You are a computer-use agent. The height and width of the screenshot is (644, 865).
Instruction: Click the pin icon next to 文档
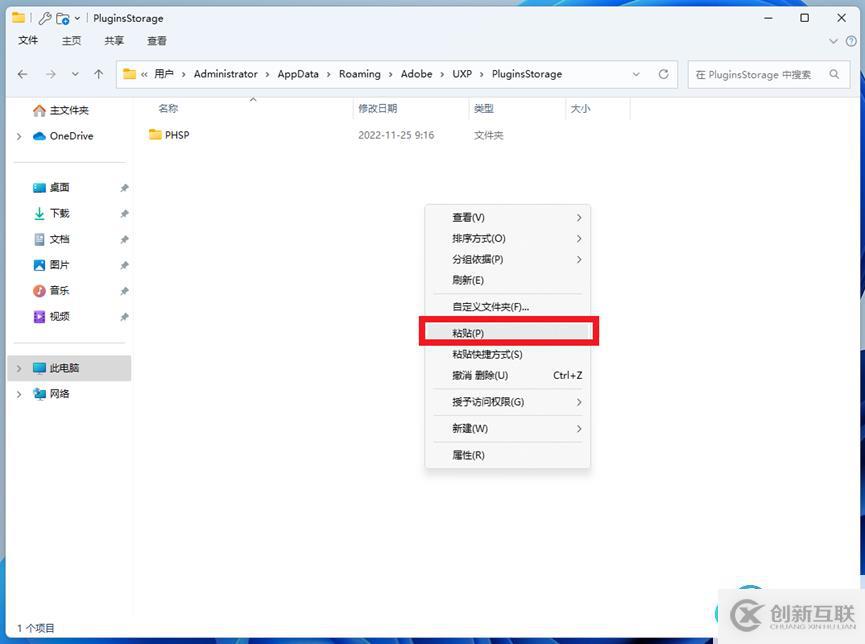pyautogui.click(x=124, y=239)
